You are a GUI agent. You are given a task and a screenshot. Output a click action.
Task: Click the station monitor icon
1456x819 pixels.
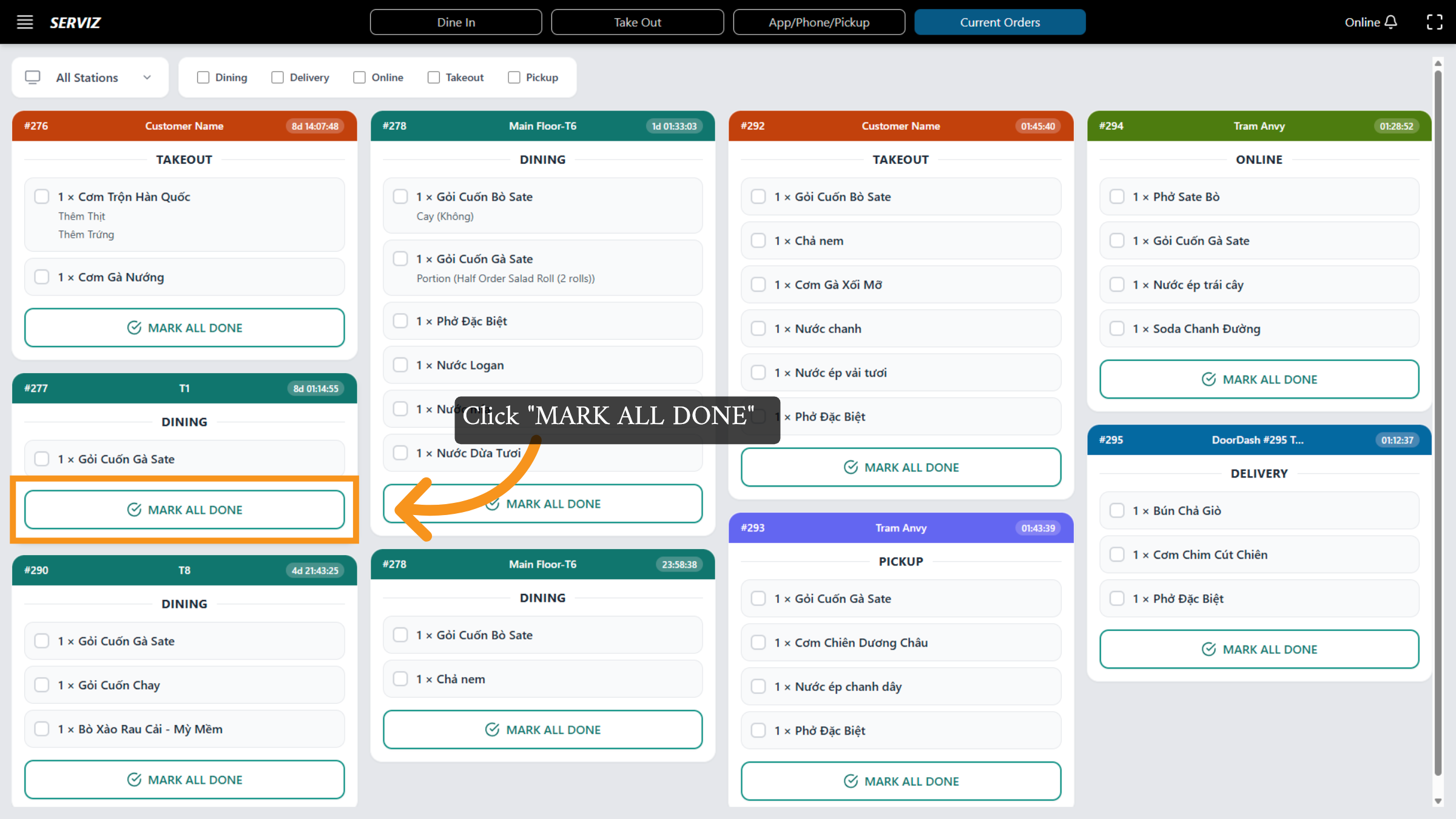tap(33, 77)
